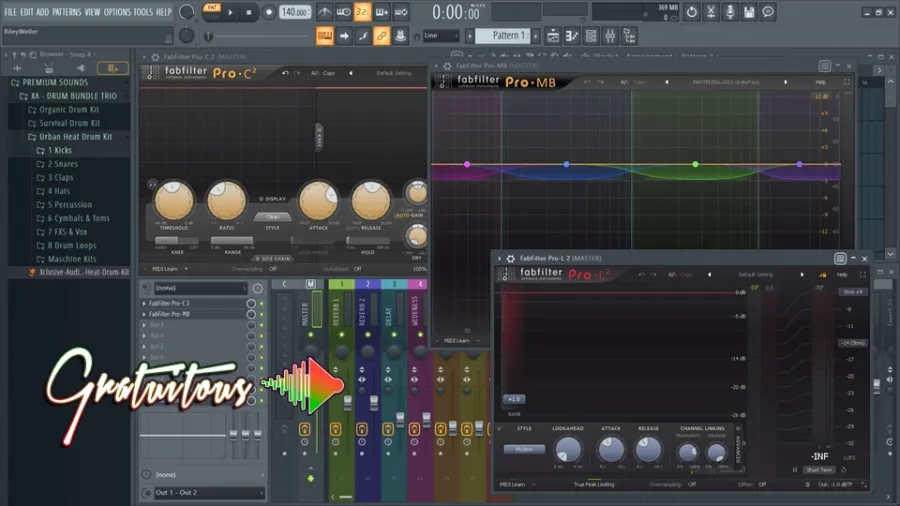The width and height of the screenshot is (900, 506).
Task: Adjust the REVERB 1 volume fader
Action: [348, 403]
